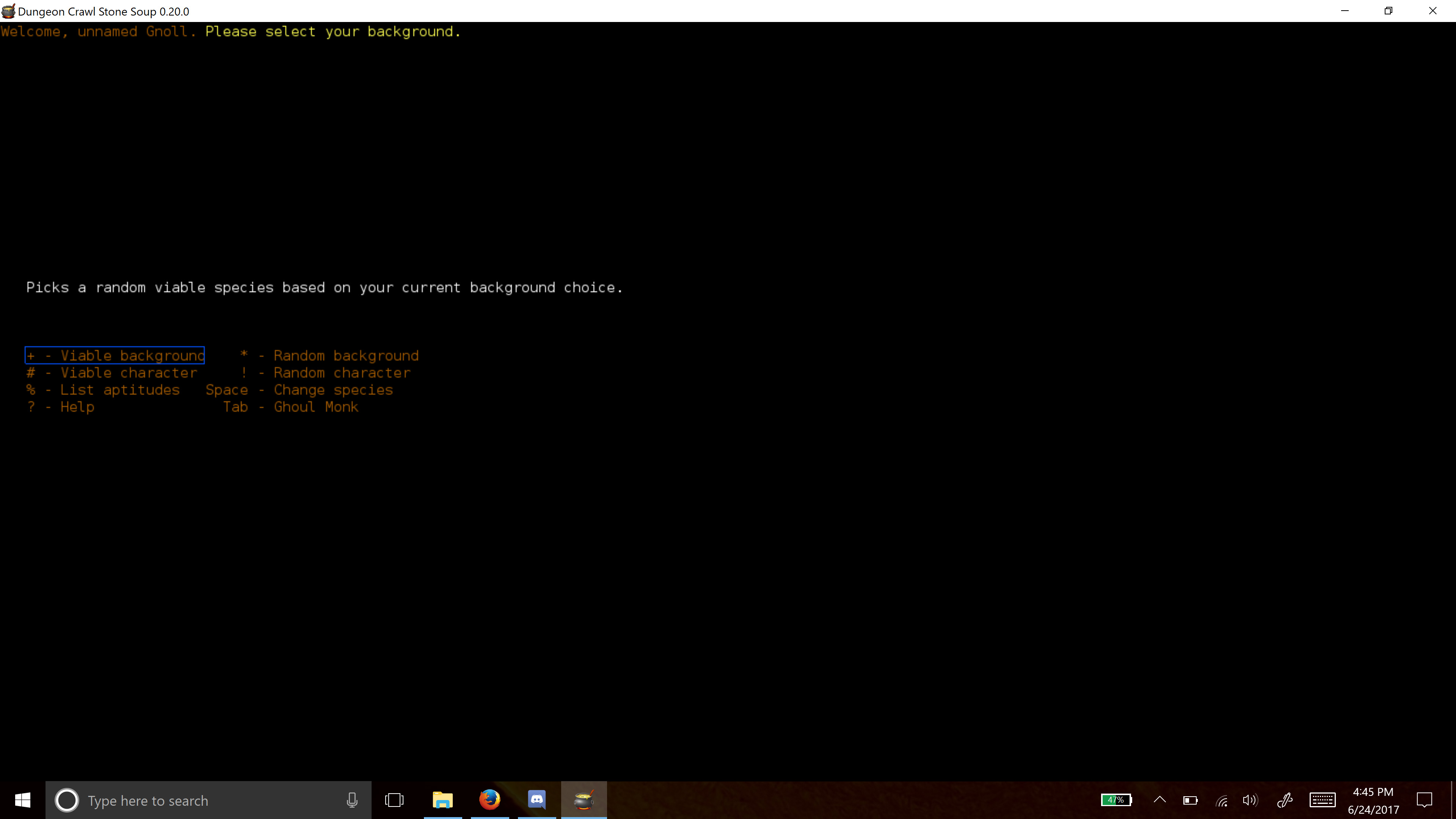Choose the Ghoul Monk quick start option
The image size is (1456, 819).
(290, 407)
